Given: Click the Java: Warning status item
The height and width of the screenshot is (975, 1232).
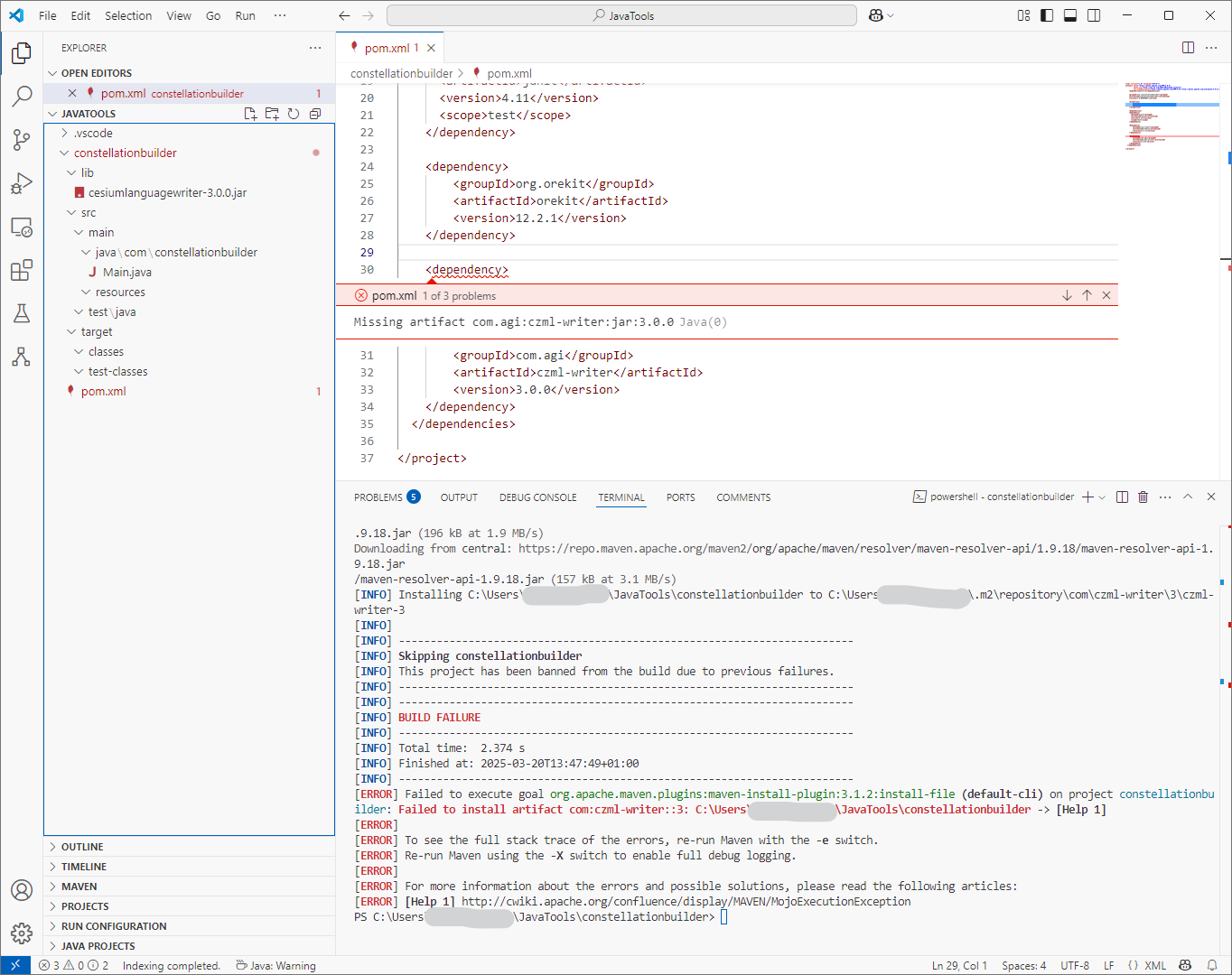Looking at the screenshot, I should pos(276,965).
